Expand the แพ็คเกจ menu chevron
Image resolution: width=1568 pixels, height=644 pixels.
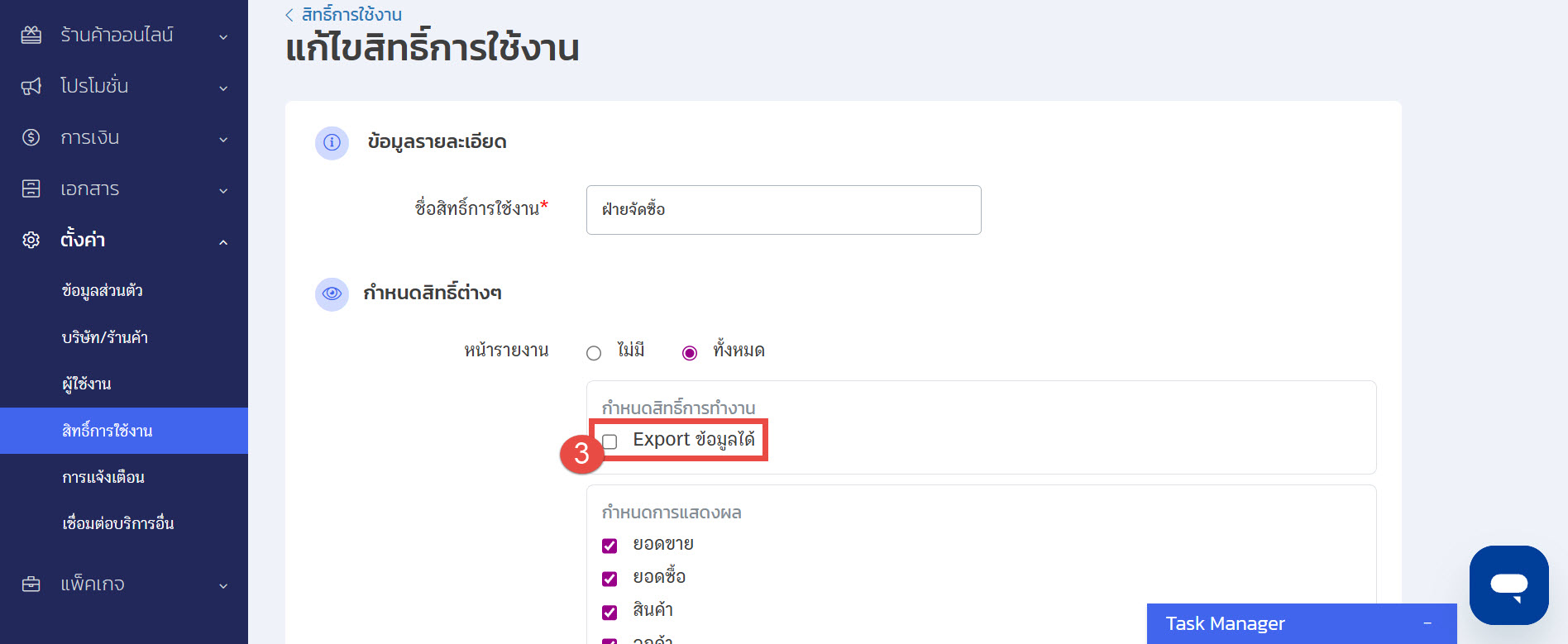223,586
